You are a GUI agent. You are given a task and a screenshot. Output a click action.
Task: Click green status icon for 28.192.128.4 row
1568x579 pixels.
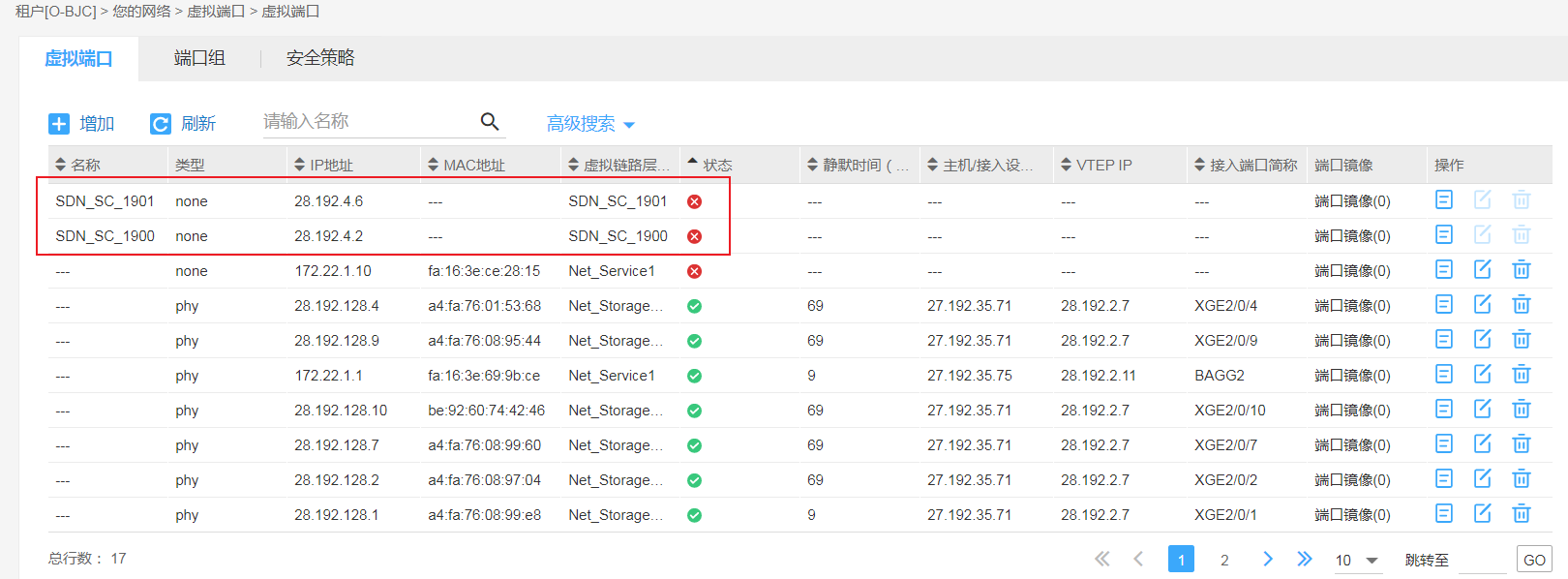pyautogui.click(x=694, y=306)
